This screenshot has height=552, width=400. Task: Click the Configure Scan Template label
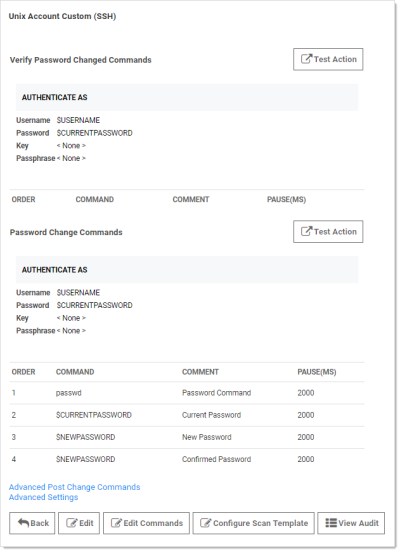261,523
